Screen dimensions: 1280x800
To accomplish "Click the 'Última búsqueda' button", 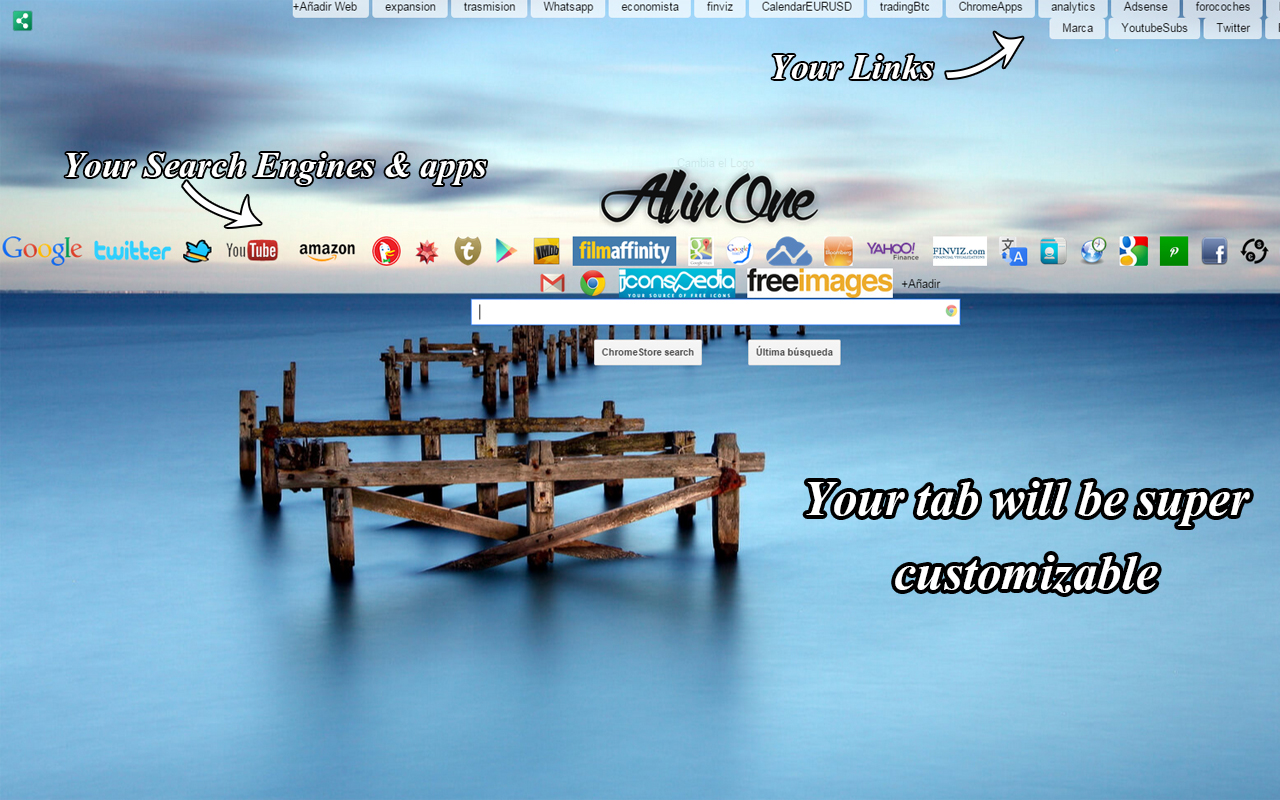I will pyautogui.click(x=794, y=352).
